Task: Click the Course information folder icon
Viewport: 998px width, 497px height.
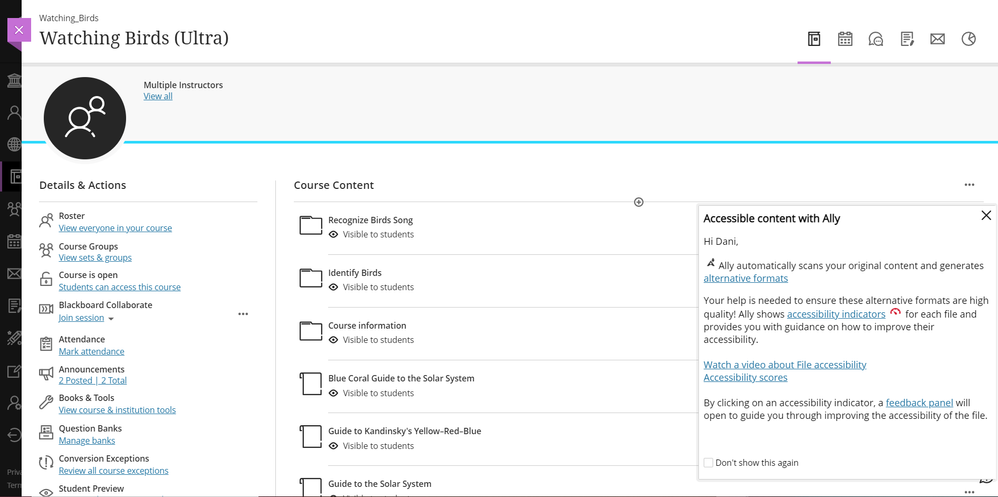Action: tap(311, 331)
